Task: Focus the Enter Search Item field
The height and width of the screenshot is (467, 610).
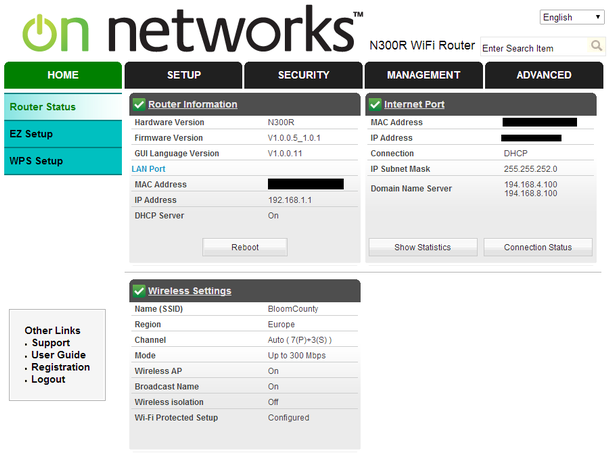Action: [534, 48]
